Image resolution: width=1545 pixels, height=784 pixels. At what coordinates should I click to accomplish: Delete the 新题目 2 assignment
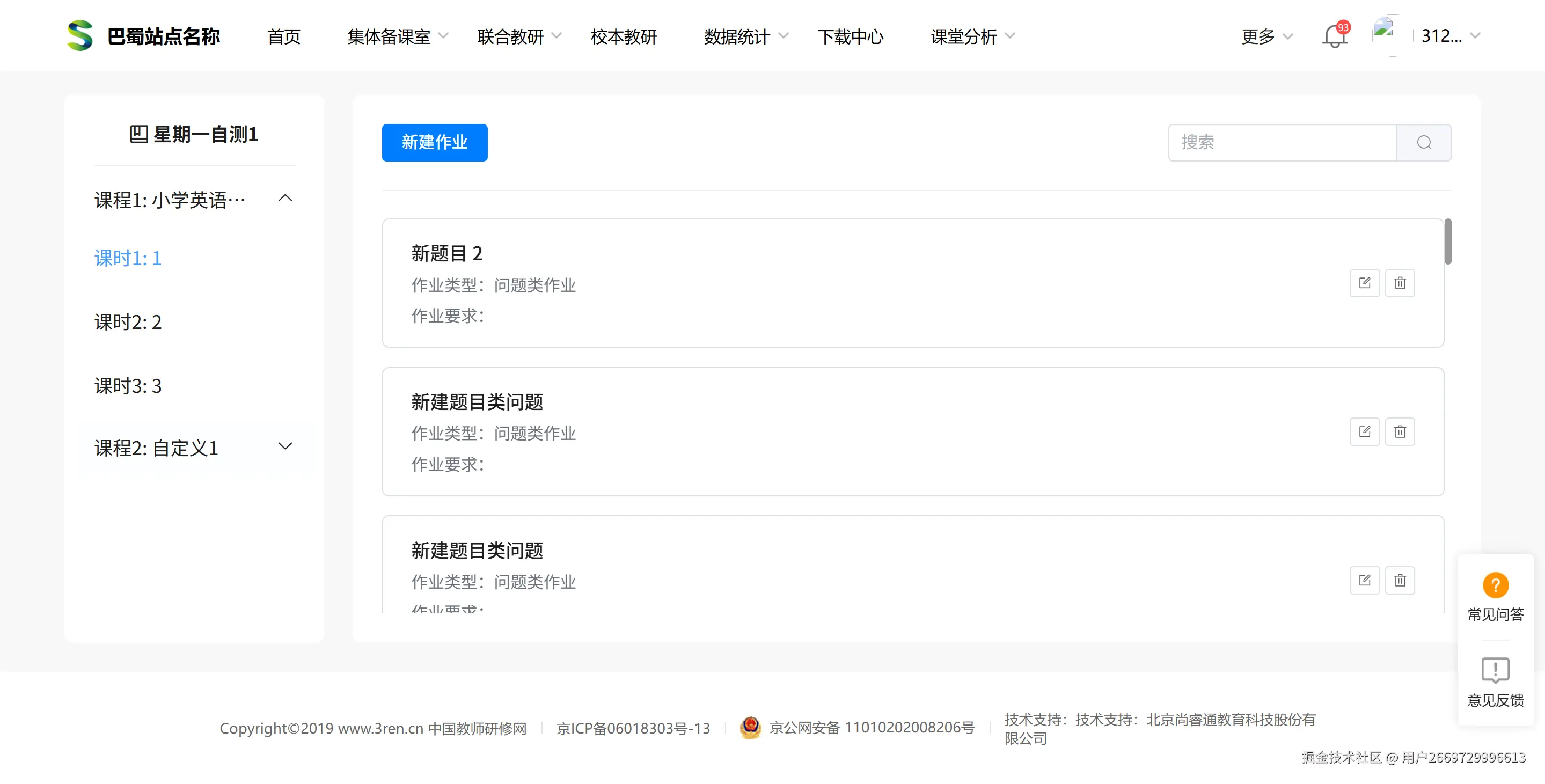pyautogui.click(x=1400, y=283)
